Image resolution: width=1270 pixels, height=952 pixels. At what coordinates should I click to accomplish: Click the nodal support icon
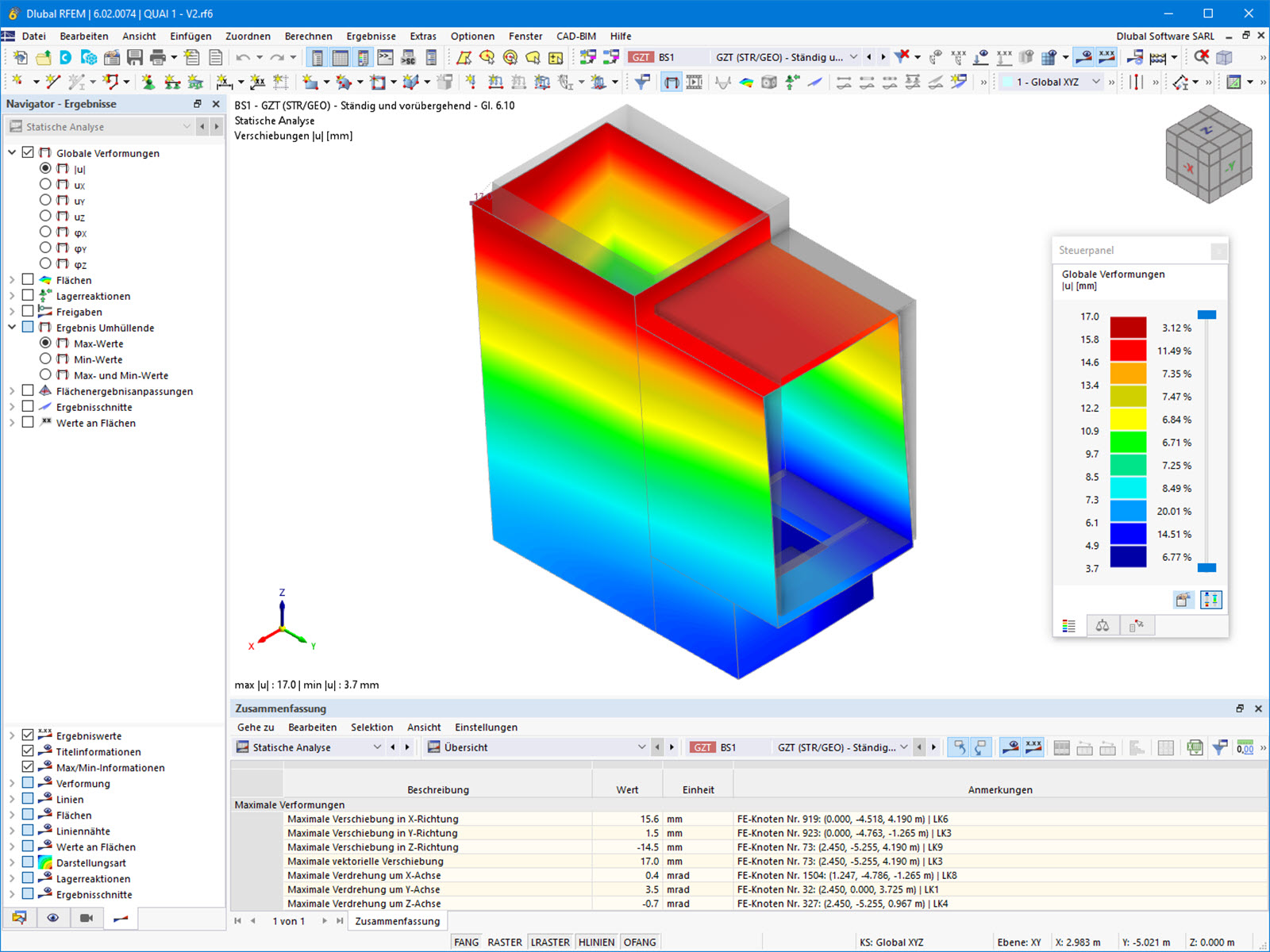pos(148,82)
